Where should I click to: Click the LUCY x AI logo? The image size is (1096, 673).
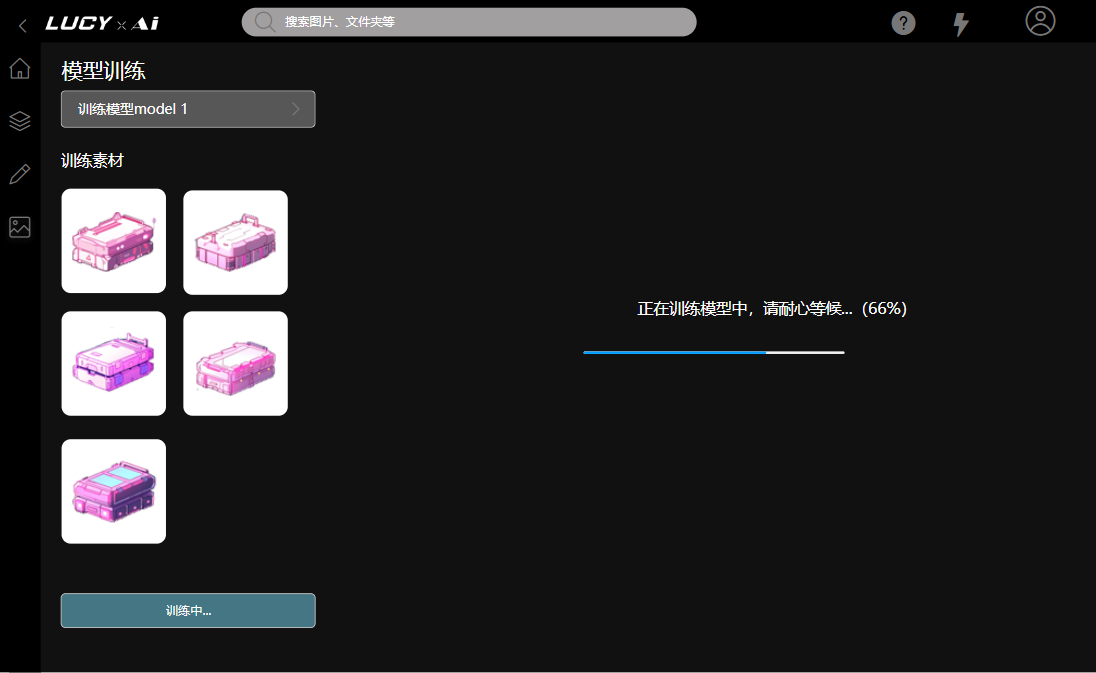pyautogui.click(x=102, y=23)
